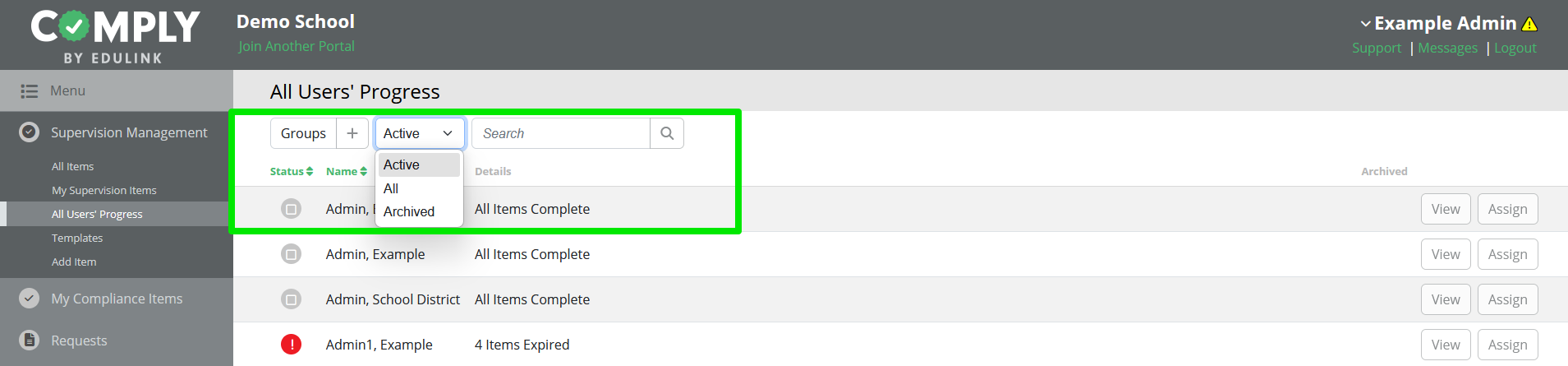
Task: Expand the Example Admin user chevron
Action: click(x=1365, y=24)
